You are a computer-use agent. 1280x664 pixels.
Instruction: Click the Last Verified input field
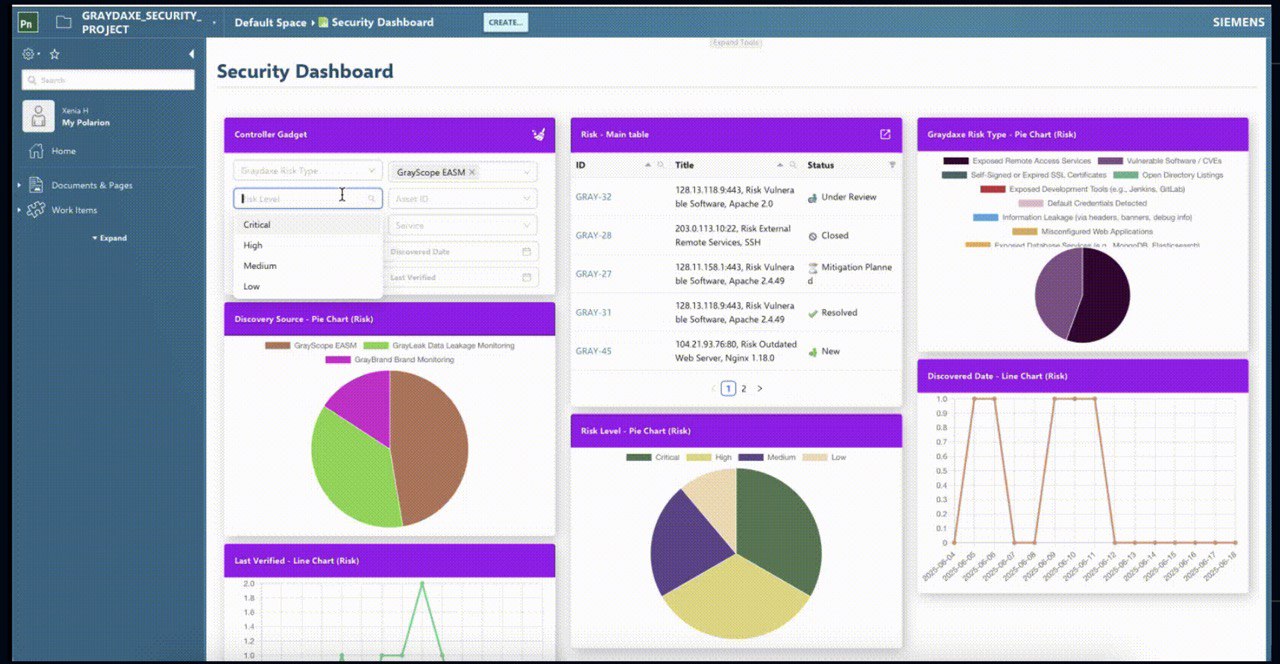click(x=461, y=278)
